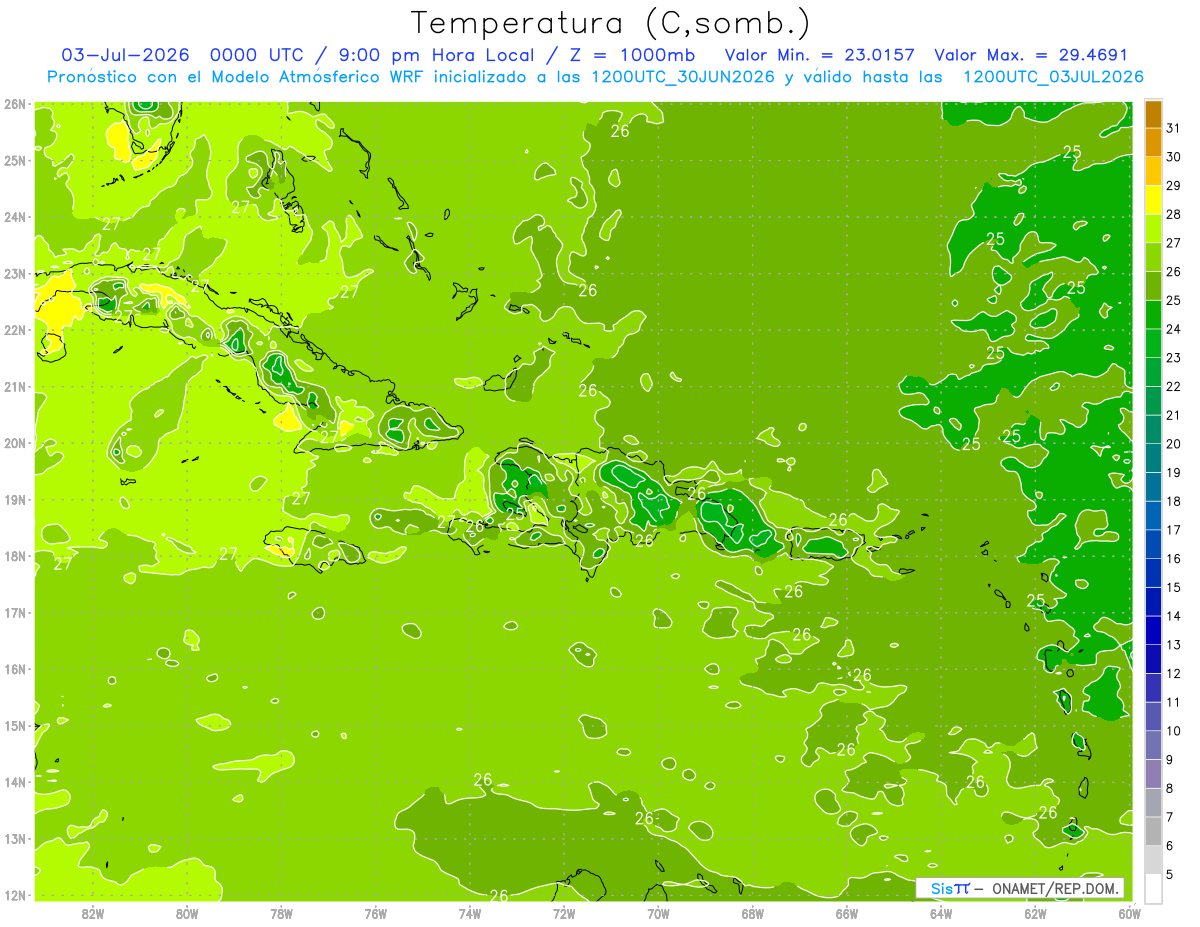
Task: Click the "20" value on color scale
Action: point(1173,443)
